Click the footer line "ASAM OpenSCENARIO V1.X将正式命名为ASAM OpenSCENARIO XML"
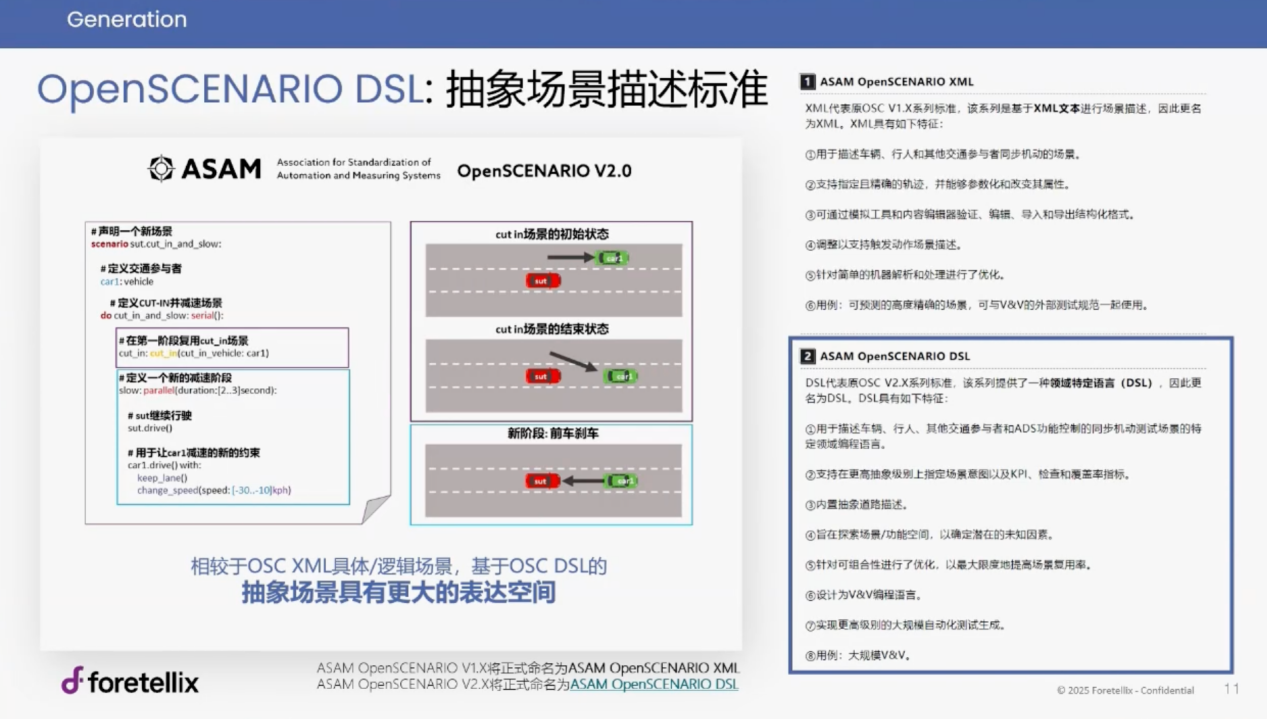 pyautogui.click(x=528, y=668)
